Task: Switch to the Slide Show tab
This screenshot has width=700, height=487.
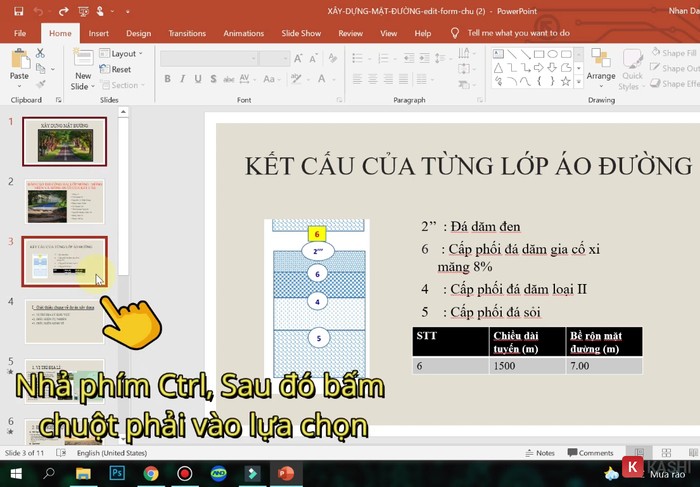Action: (x=301, y=33)
